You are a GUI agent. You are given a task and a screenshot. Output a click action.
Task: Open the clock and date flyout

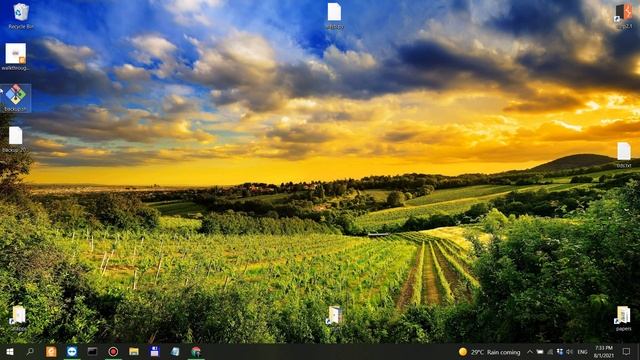click(x=604, y=352)
